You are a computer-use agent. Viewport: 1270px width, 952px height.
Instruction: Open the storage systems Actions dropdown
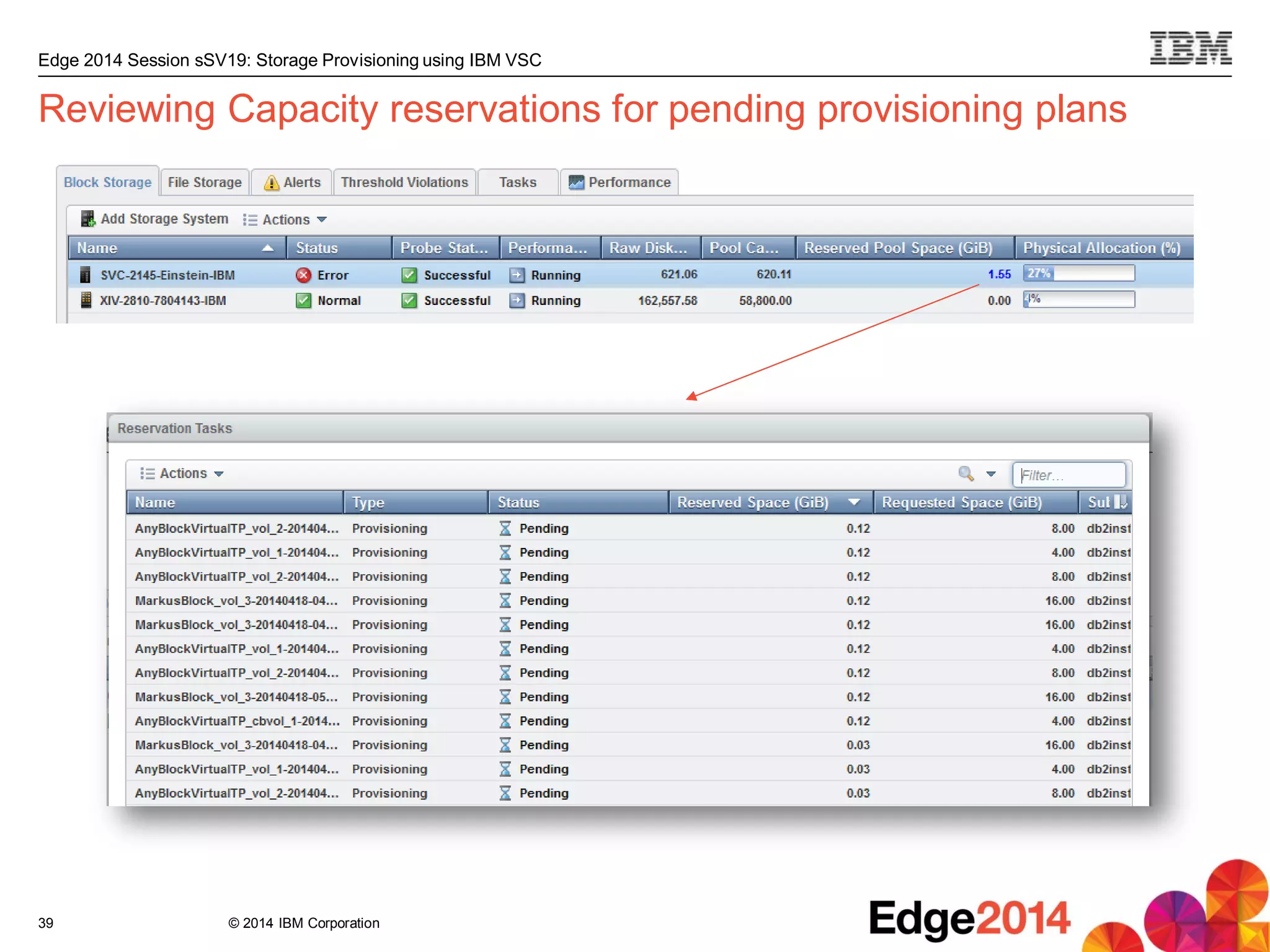tap(285, 220)
